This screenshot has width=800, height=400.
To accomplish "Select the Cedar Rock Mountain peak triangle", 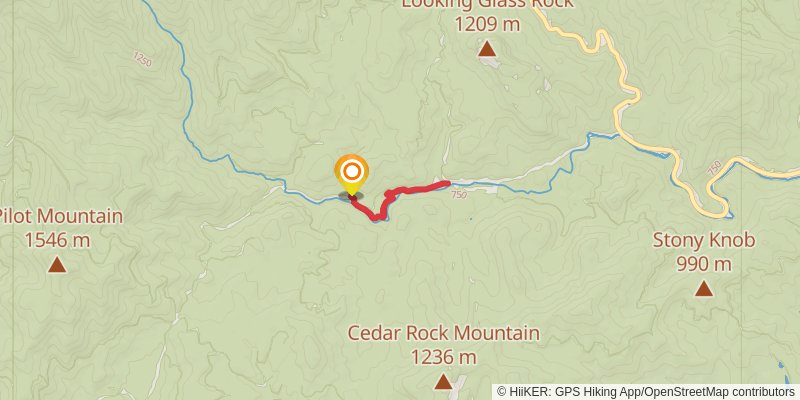I will coord(443,382).
